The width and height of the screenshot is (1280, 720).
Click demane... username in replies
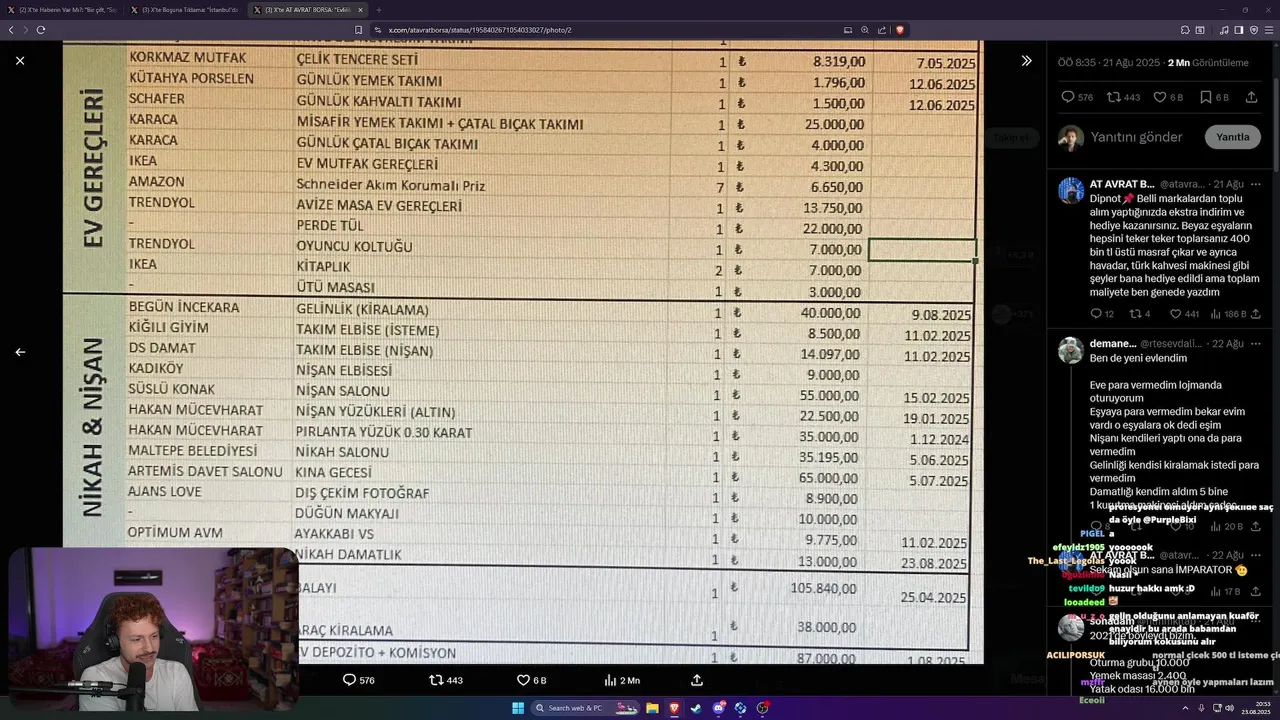[1113, 344]
